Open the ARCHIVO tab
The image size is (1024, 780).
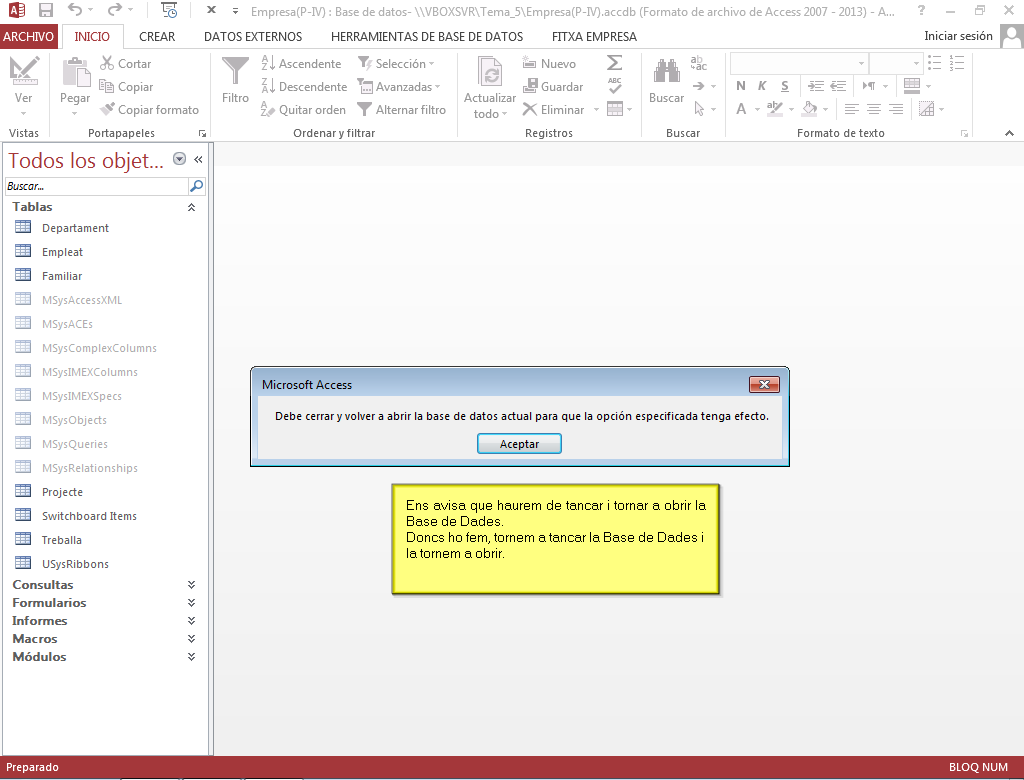[29, 37]
